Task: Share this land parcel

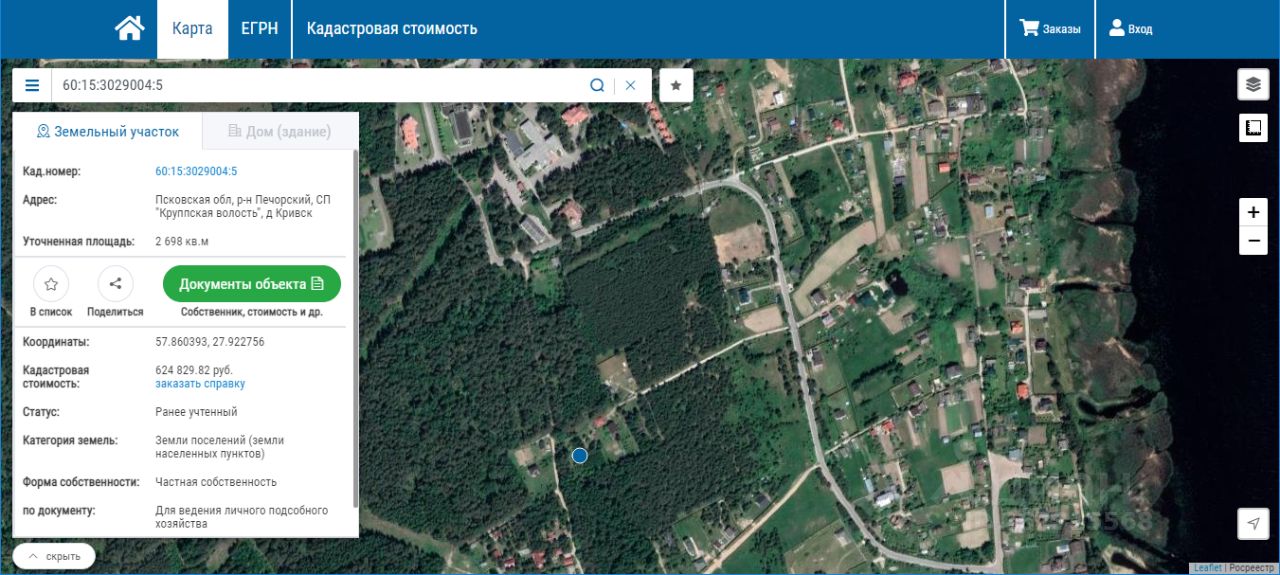Action: [x=115, y=284]
